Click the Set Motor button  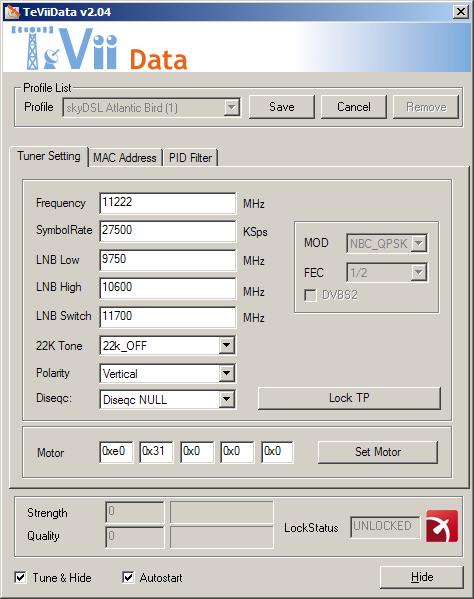[378, 452]
